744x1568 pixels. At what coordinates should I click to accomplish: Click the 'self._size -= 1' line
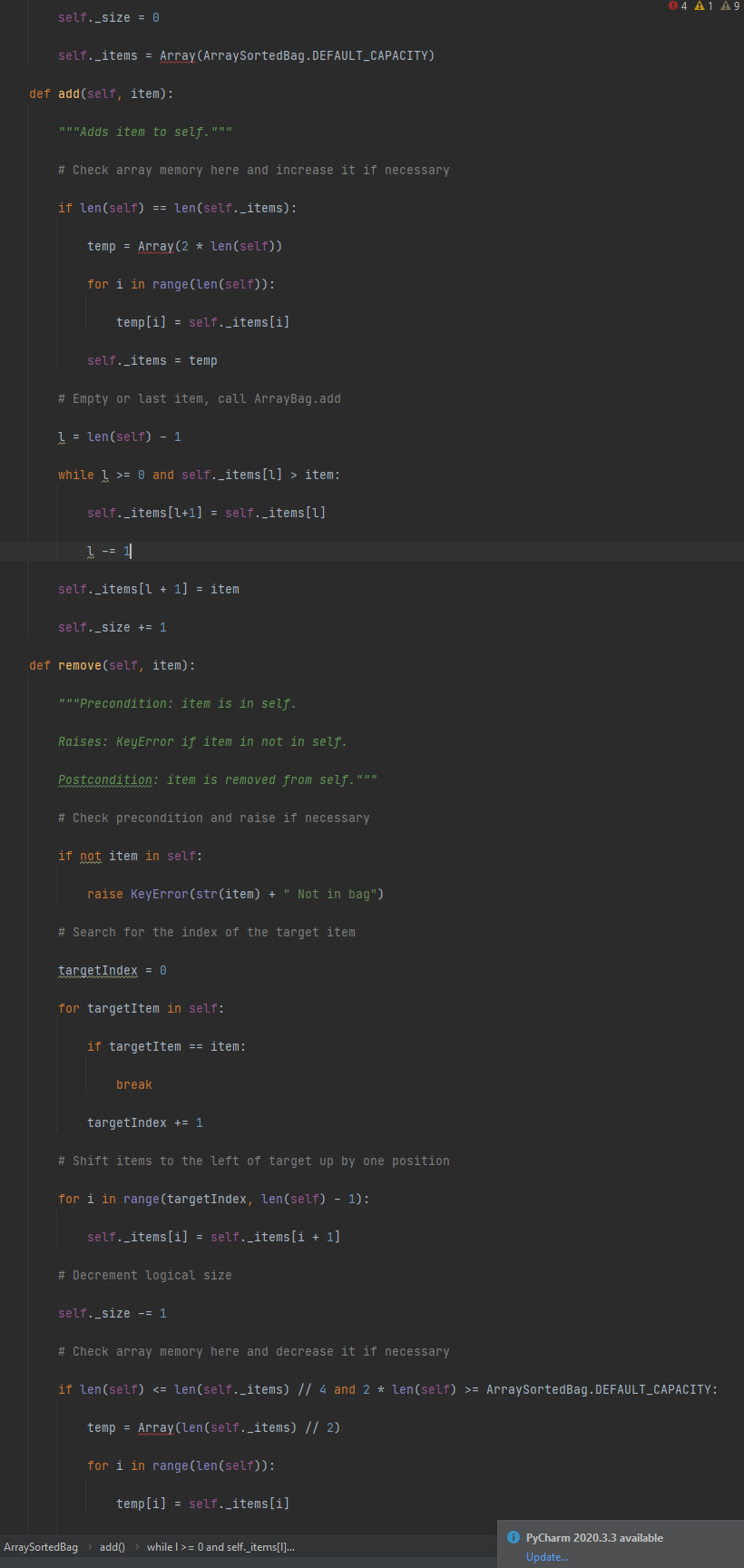113,1313
